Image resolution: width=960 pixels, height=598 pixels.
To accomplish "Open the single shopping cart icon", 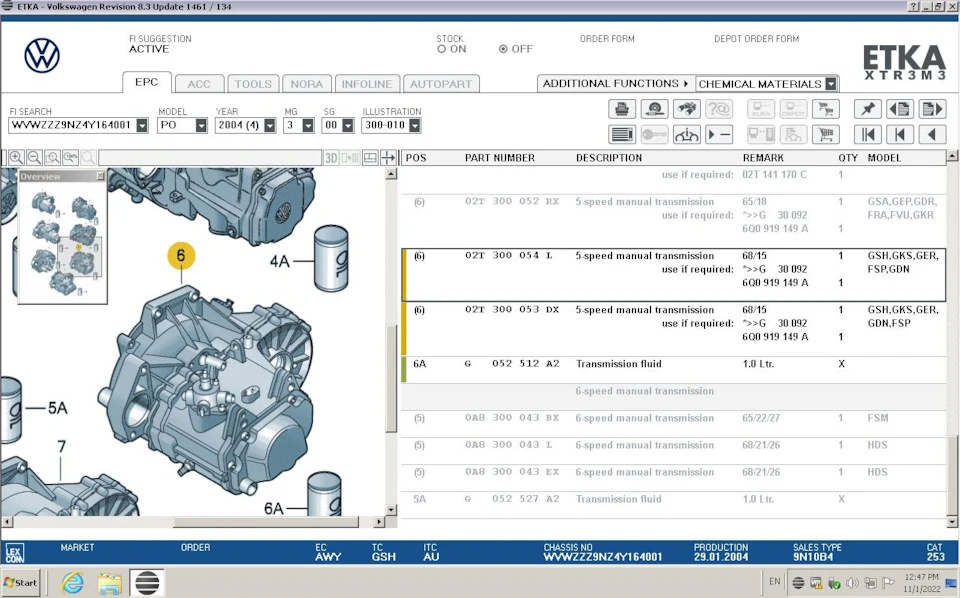I will [x=825, y=134].
